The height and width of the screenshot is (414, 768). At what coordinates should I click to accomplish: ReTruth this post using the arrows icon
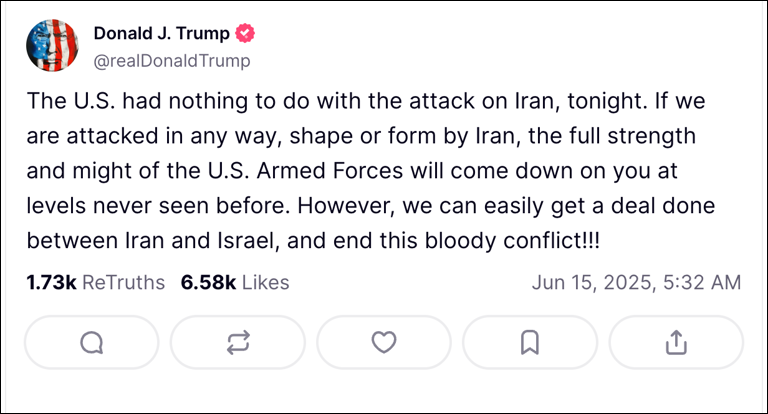tap(237, 343)
